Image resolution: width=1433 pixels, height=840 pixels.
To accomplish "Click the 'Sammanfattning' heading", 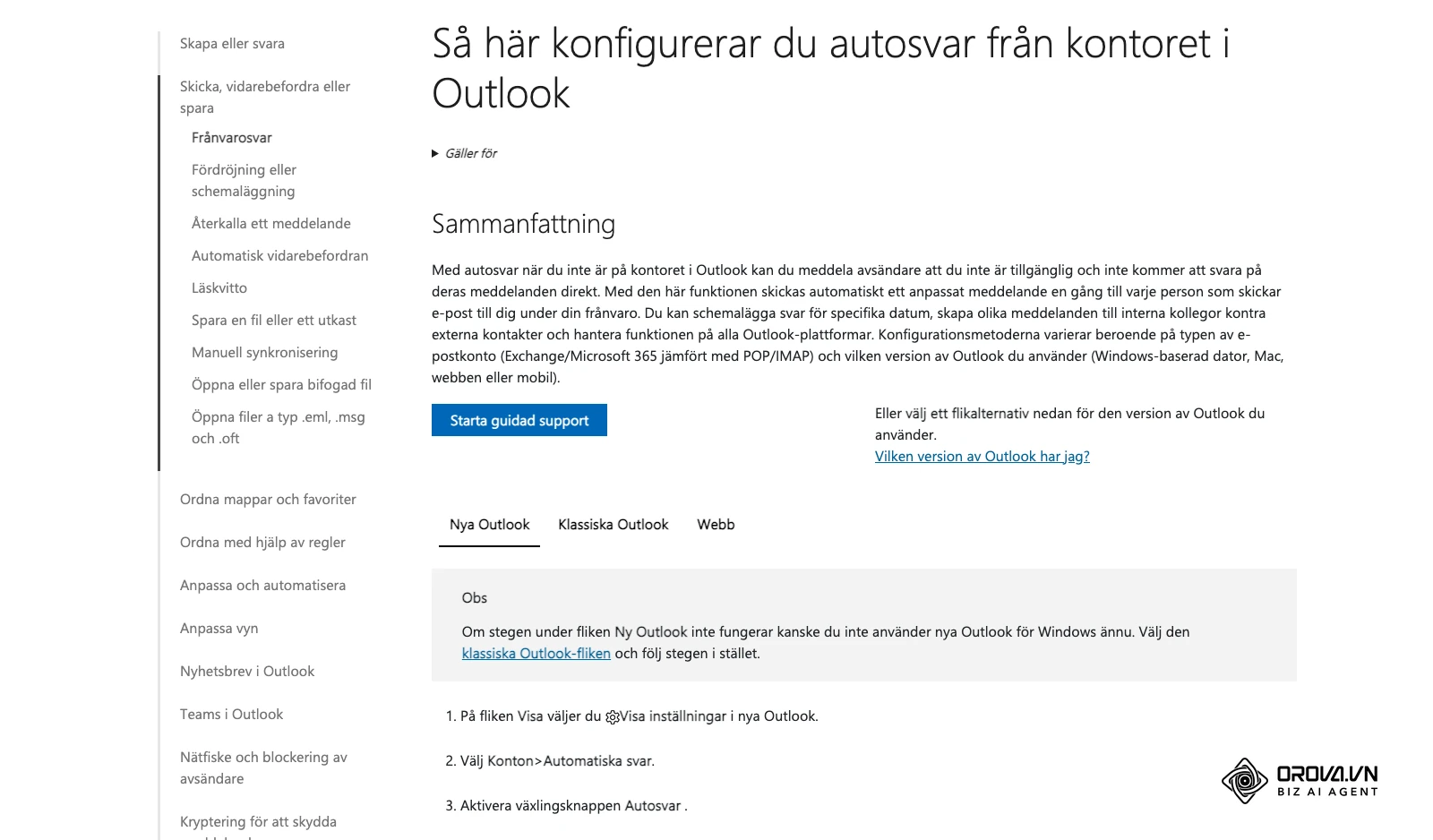I will 523,224.
